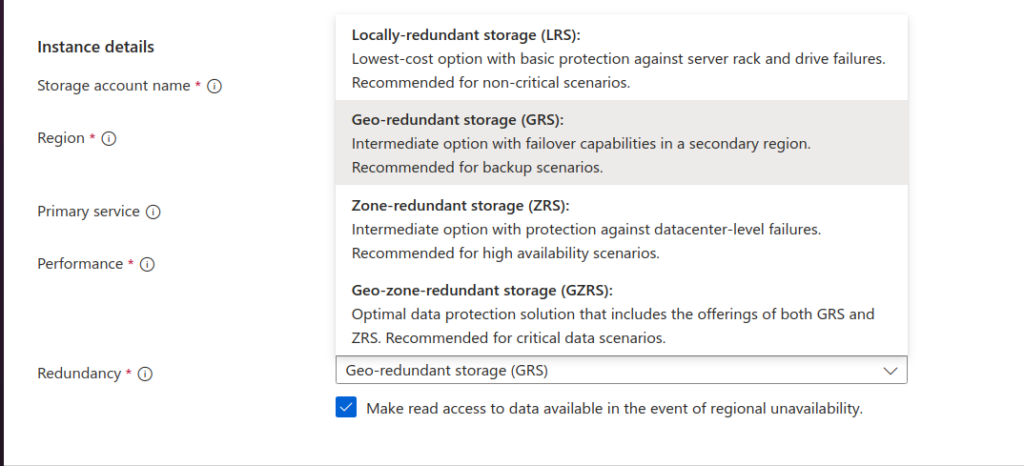Viewport: 1024px width, 466px height.
Task: Open the Primary service info tooltip icon
Action: point(154,212)
